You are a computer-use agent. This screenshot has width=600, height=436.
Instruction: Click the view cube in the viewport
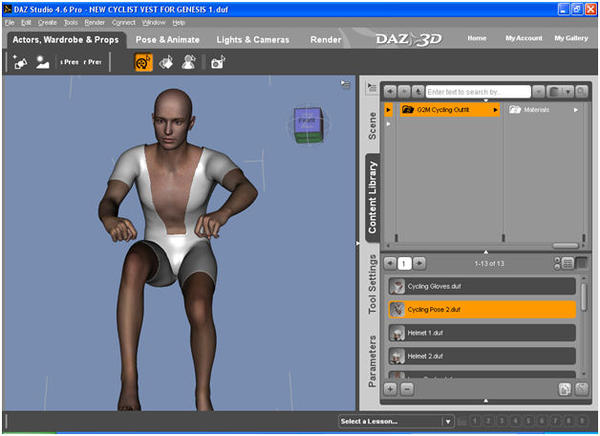308,126
